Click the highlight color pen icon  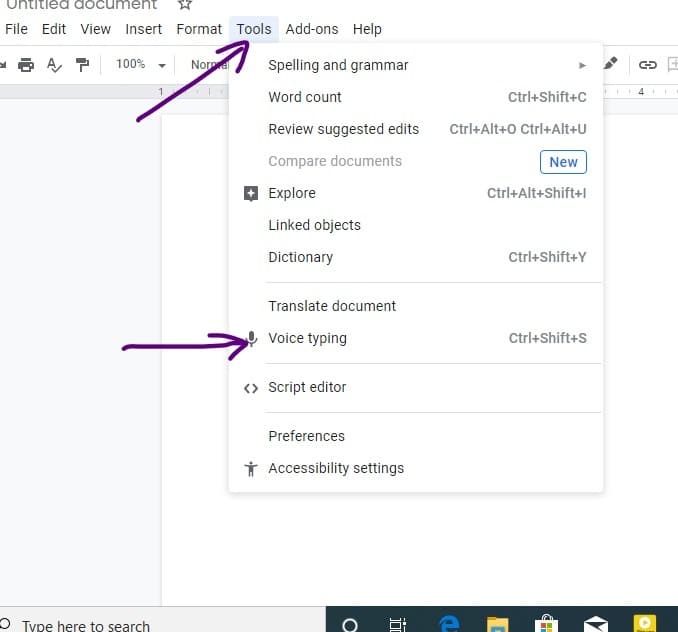pyautogui.click(x=611, y=63)
